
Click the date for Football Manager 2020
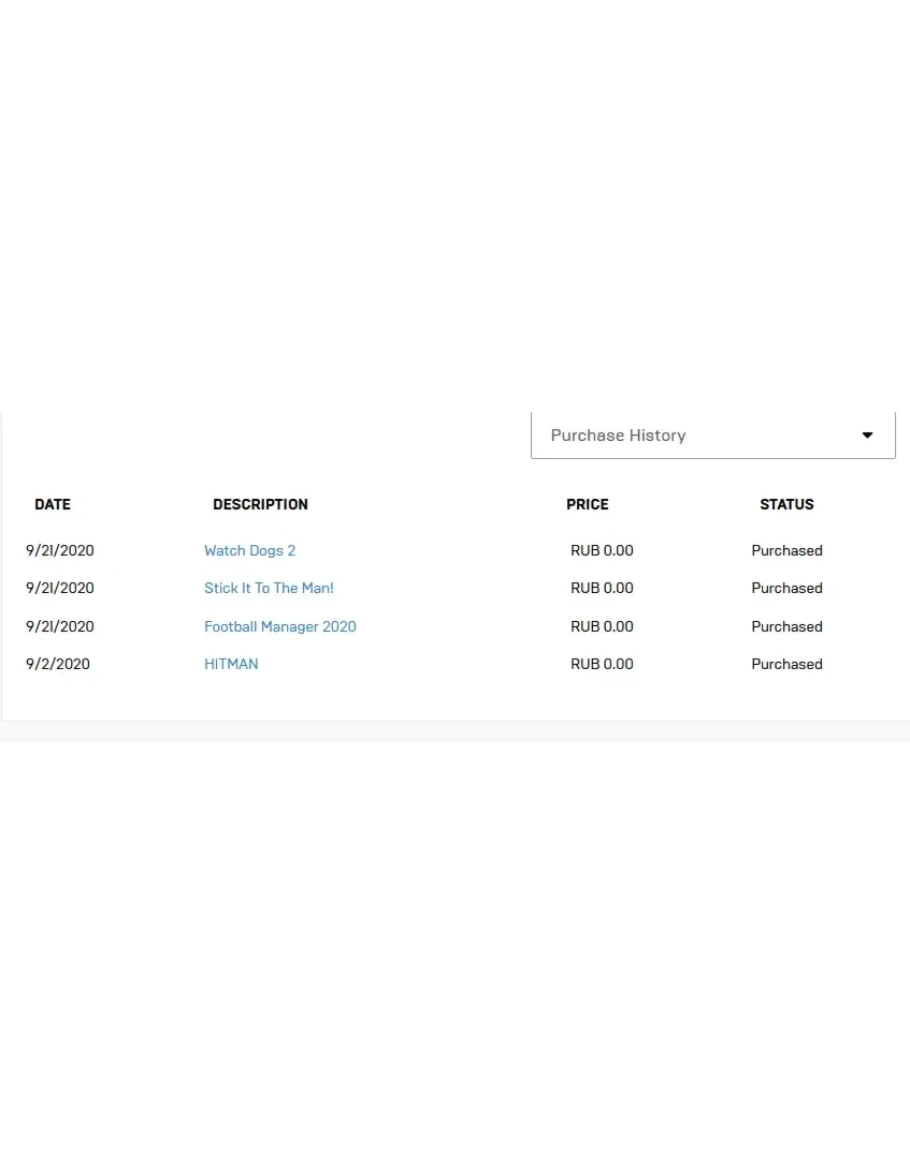pos(60,627)
